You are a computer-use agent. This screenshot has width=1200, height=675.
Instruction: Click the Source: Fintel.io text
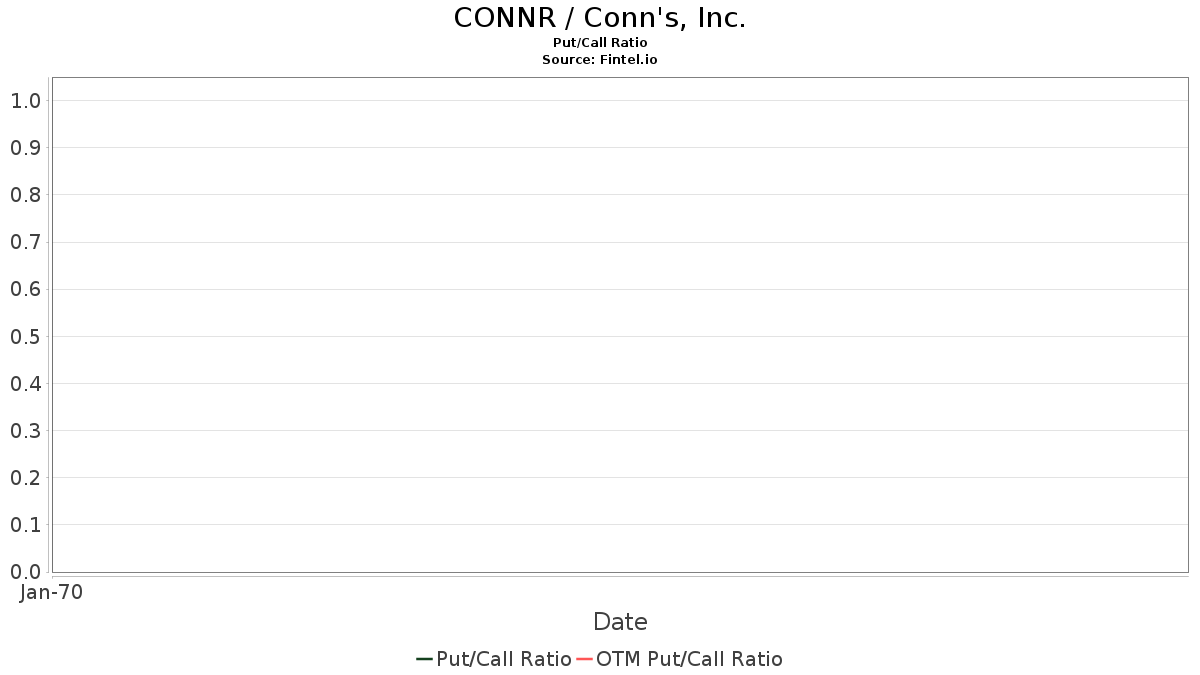click(x=600, y=60)
